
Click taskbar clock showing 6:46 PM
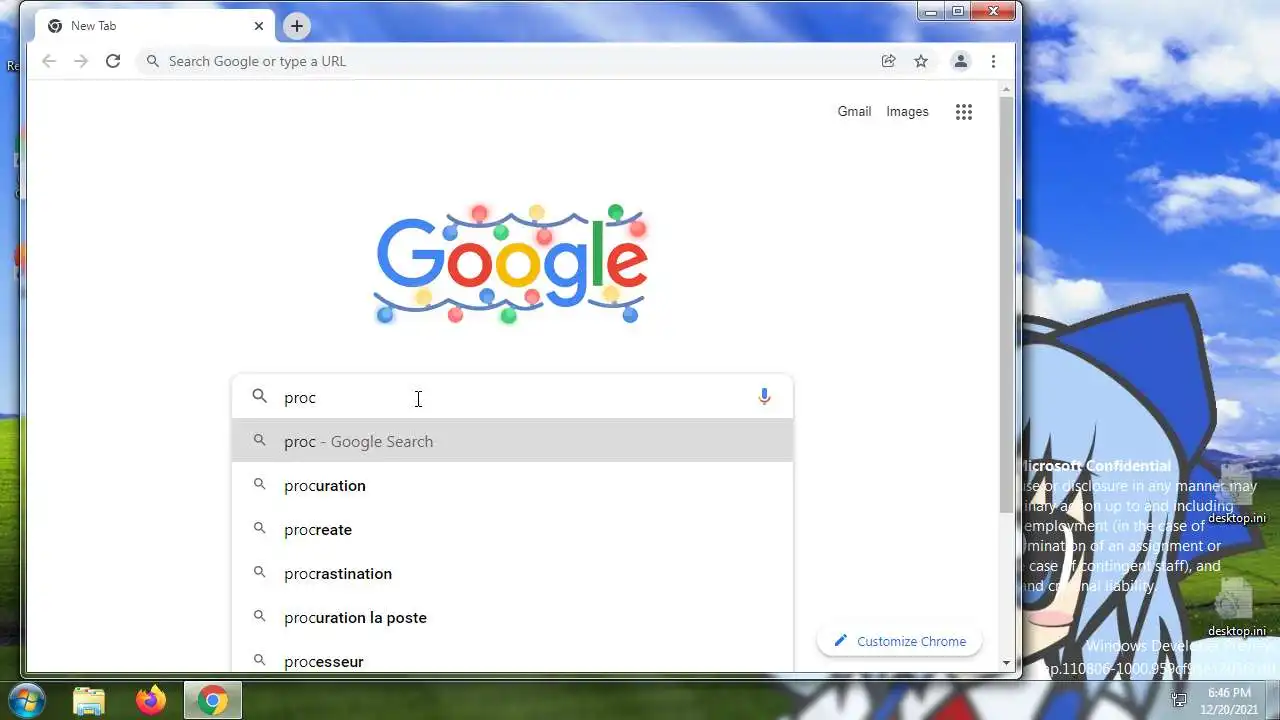point(1229,700)
